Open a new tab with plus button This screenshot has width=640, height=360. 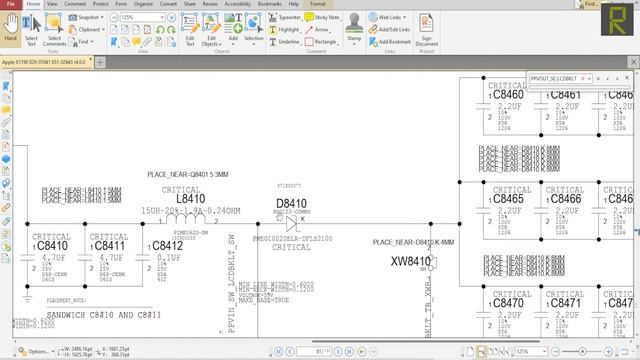point(100,62)
